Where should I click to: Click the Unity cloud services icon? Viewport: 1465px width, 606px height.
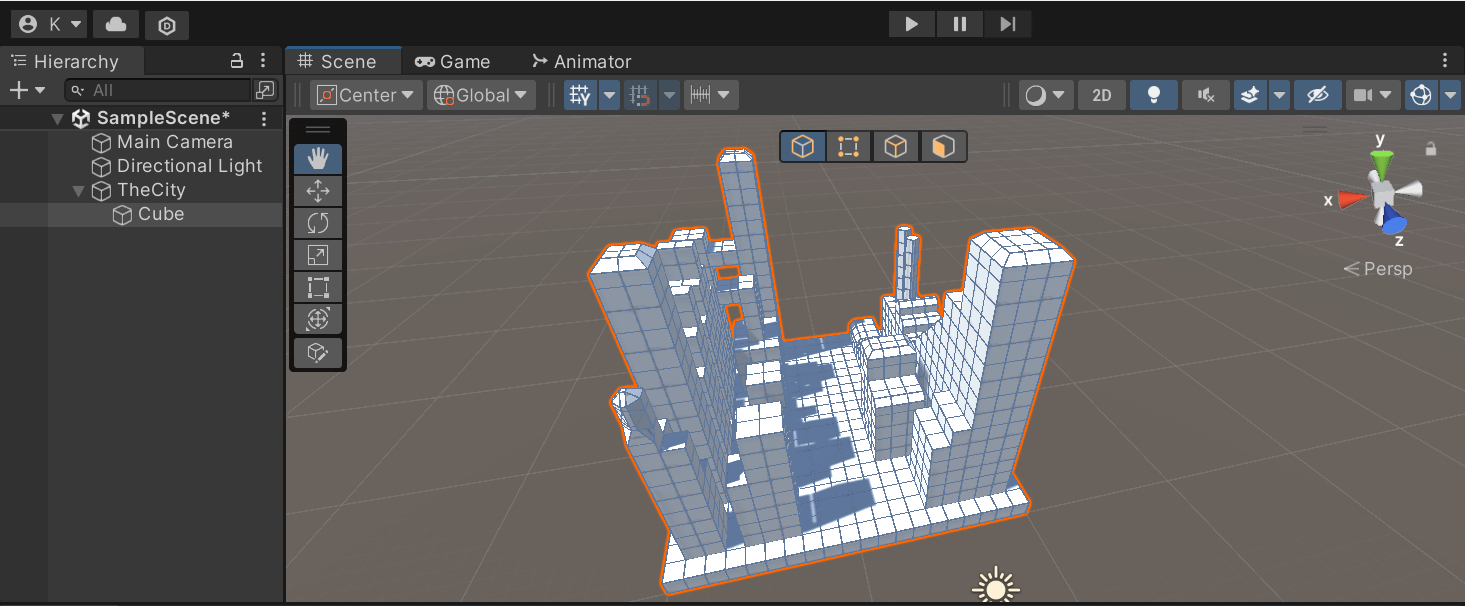[x=114, y=24]
